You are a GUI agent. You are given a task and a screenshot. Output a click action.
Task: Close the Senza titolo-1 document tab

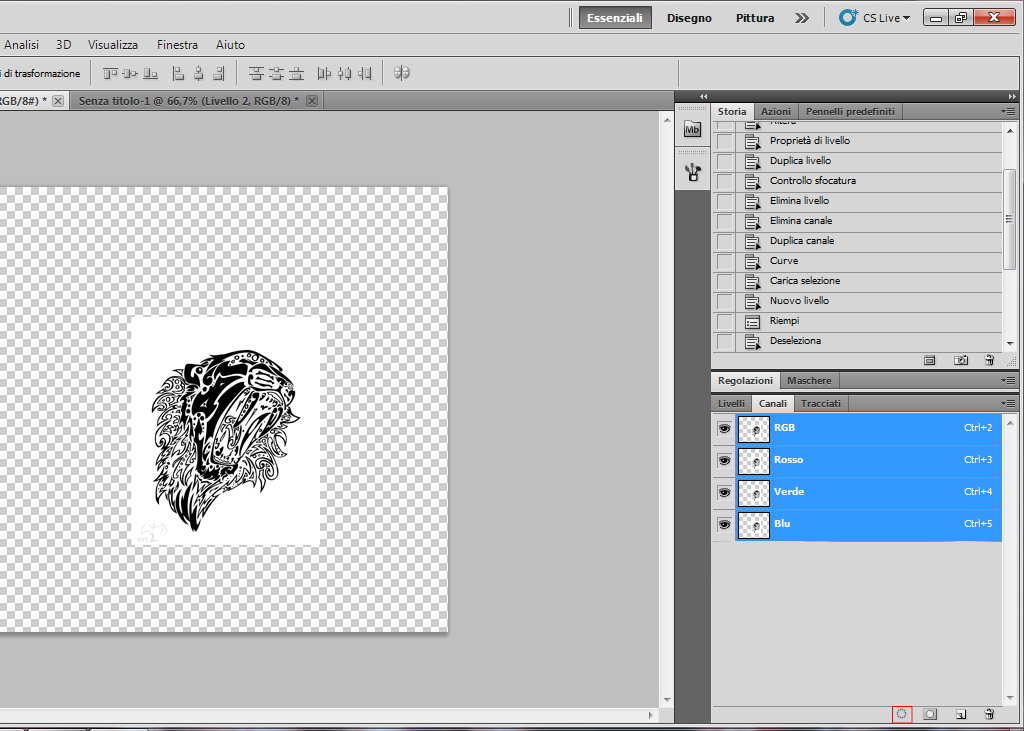click(x=312, y=101)
